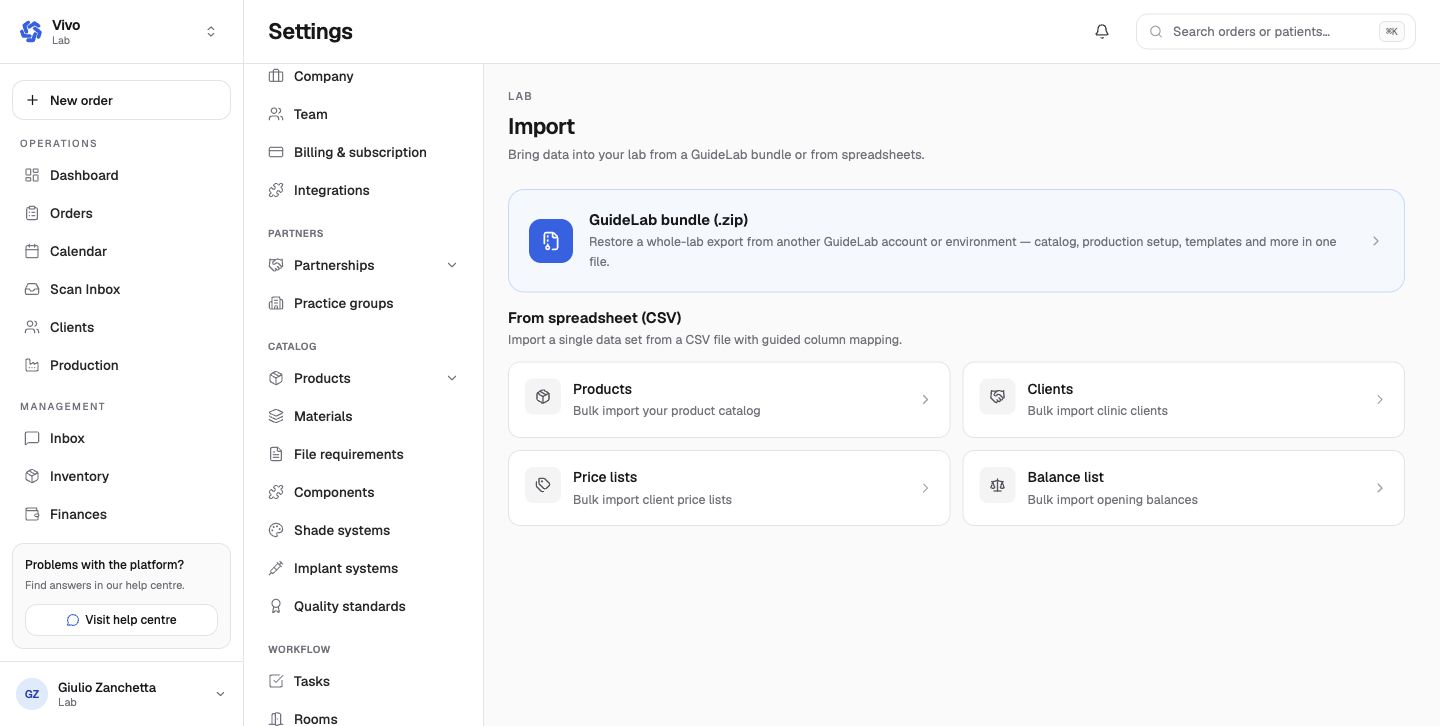Click the Practice groups building icon
Screen dimensions: 1440x726
276,303
